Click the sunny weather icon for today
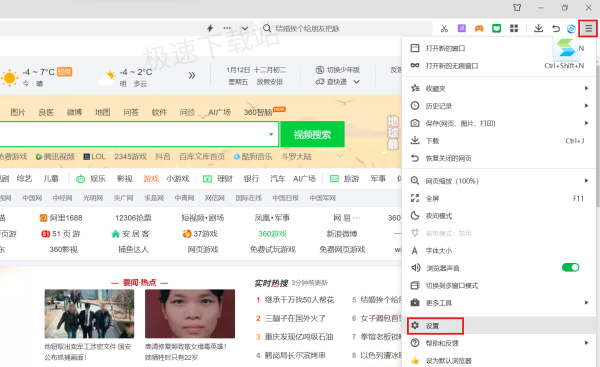The height and width of the screenshot is (367, 600). [10, 78]
